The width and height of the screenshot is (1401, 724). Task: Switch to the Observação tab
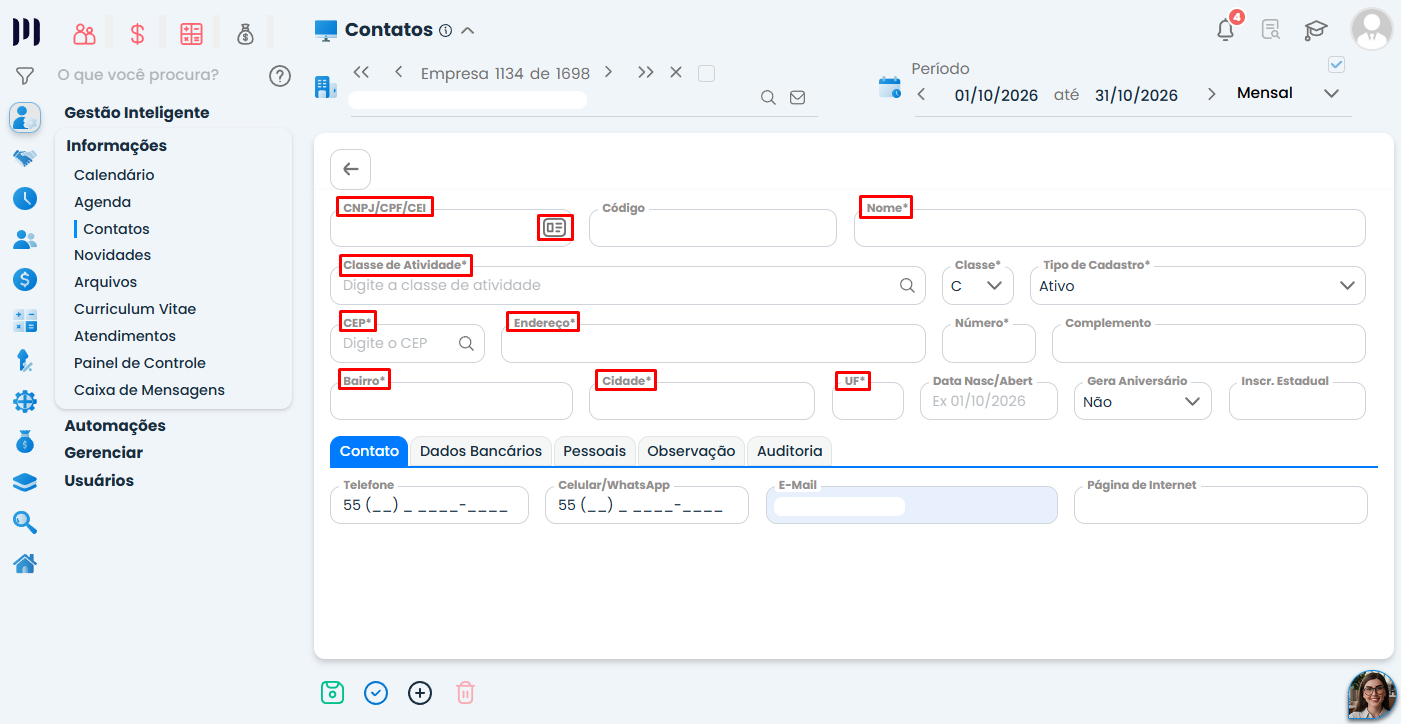(691, 451)
